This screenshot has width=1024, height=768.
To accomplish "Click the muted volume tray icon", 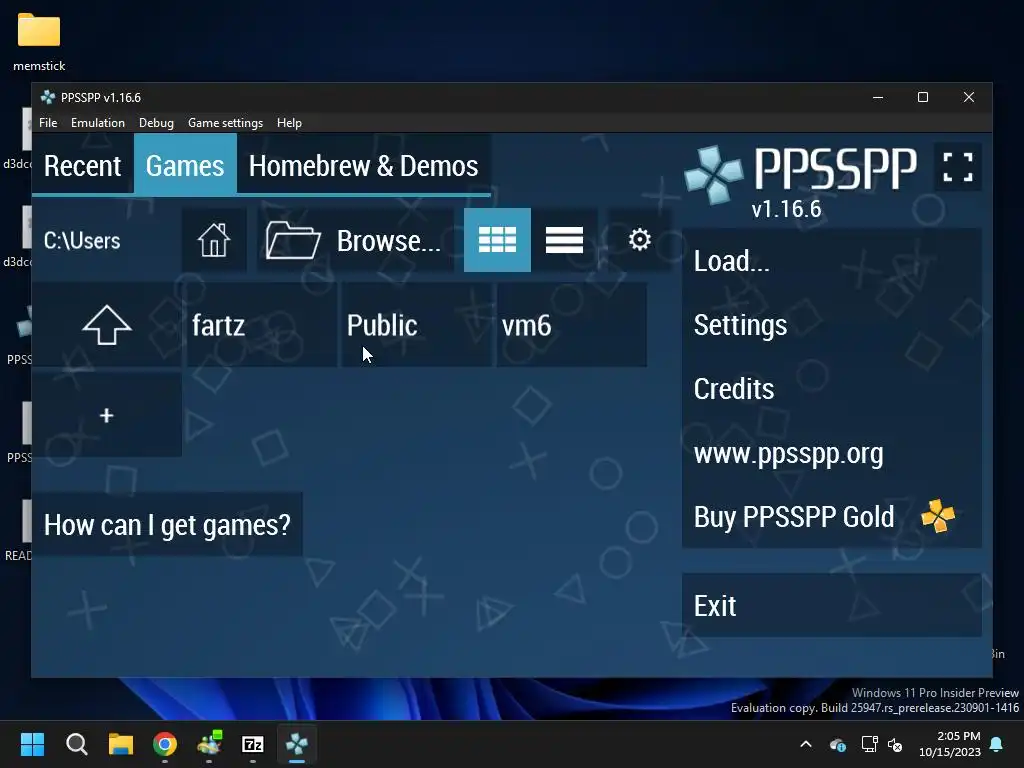I will [x=895, y=744].
